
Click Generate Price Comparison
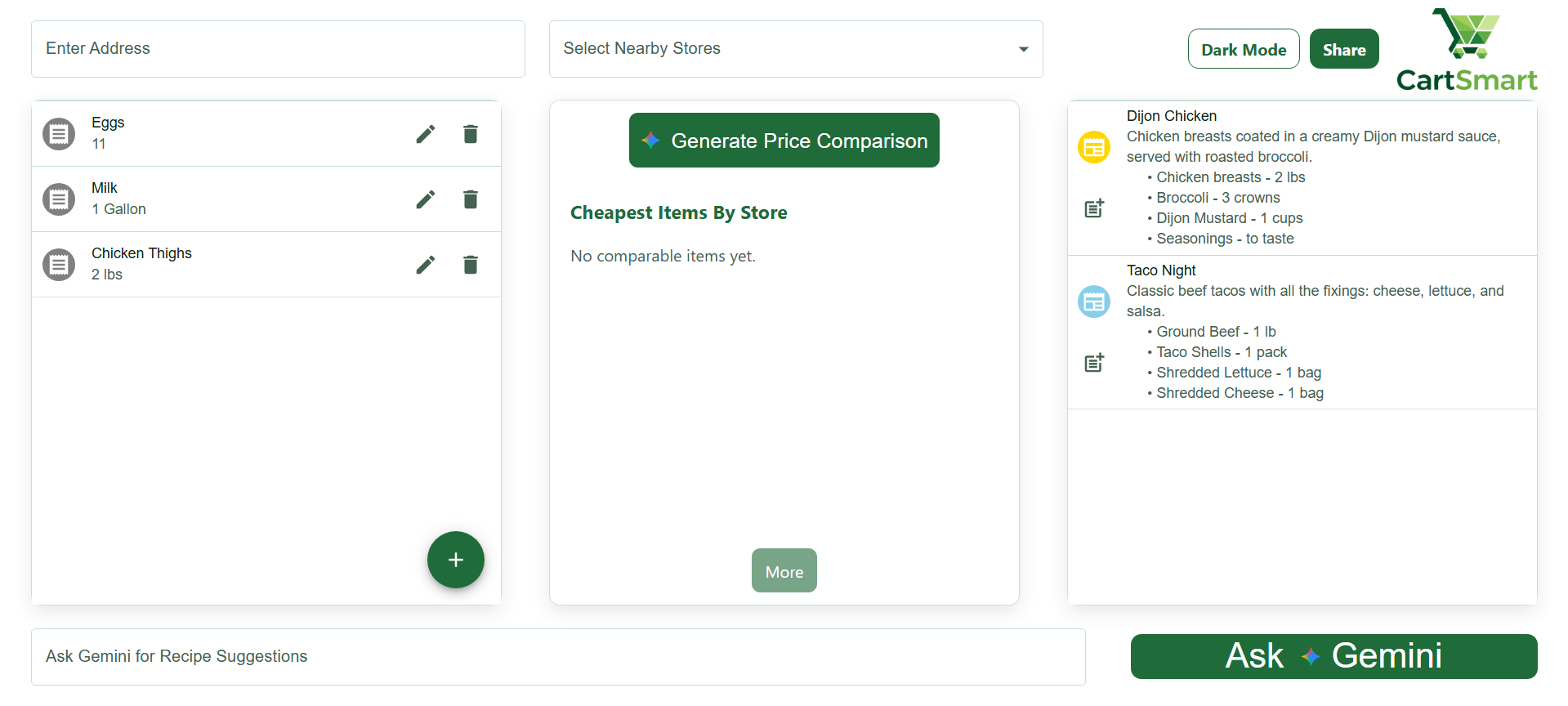coord(784,141)
